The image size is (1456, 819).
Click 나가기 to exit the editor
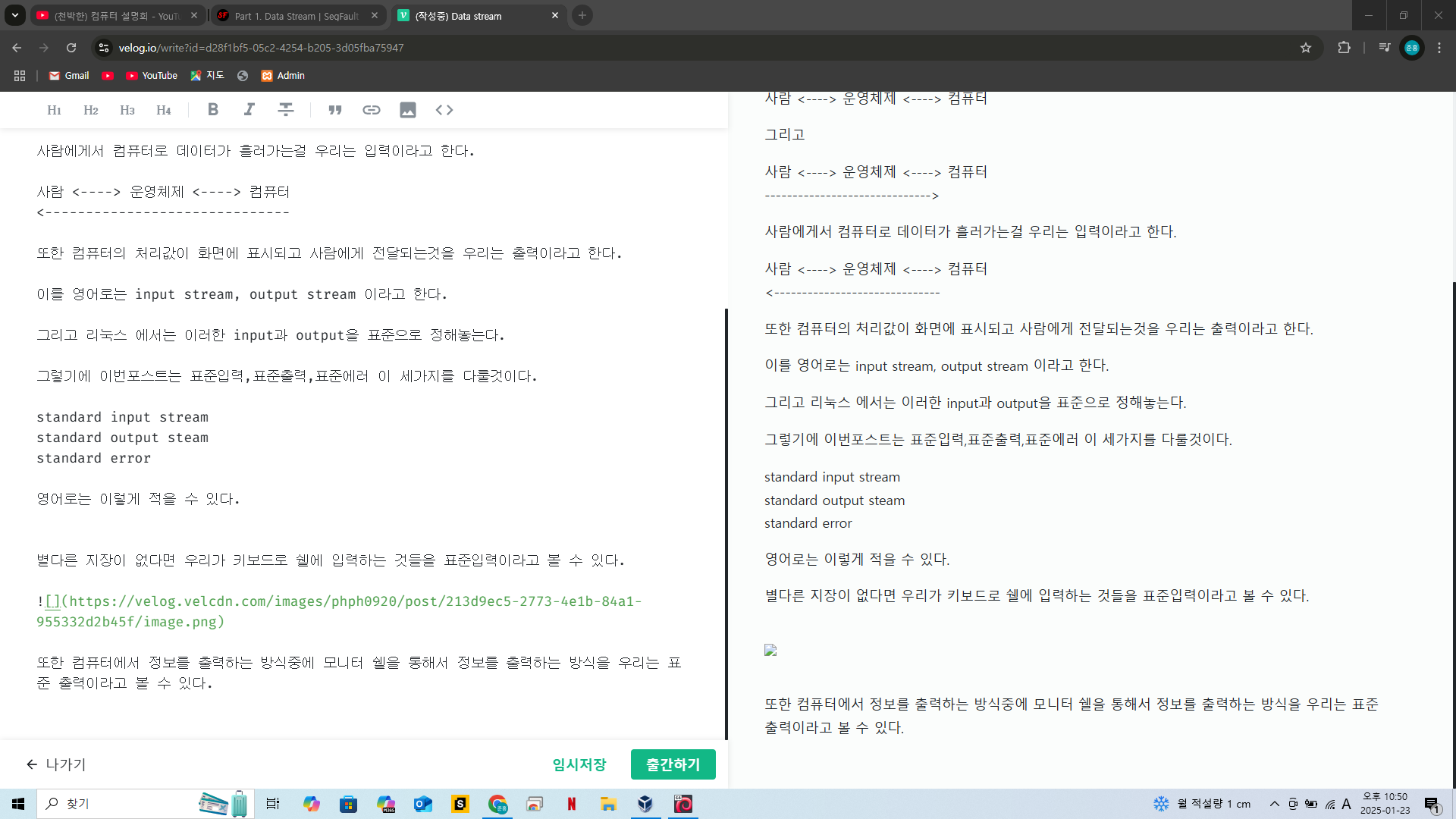[x=56, y=764]
